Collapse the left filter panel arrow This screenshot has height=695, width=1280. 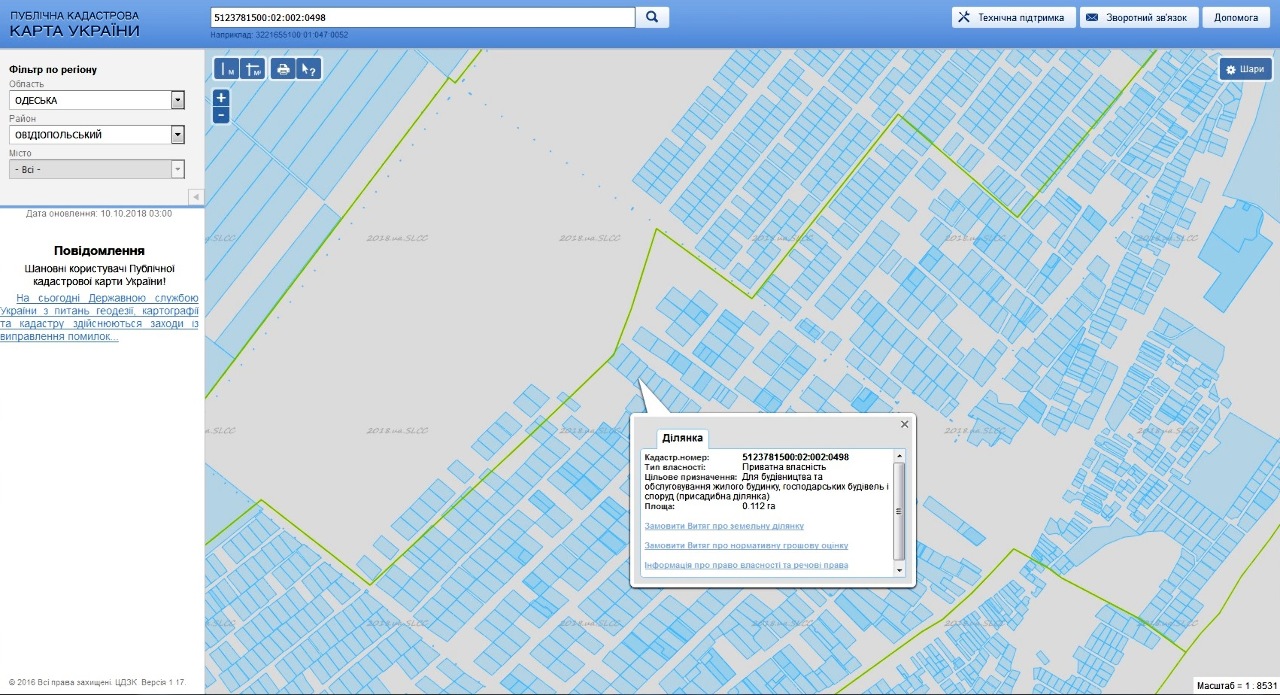pos(196,197)
